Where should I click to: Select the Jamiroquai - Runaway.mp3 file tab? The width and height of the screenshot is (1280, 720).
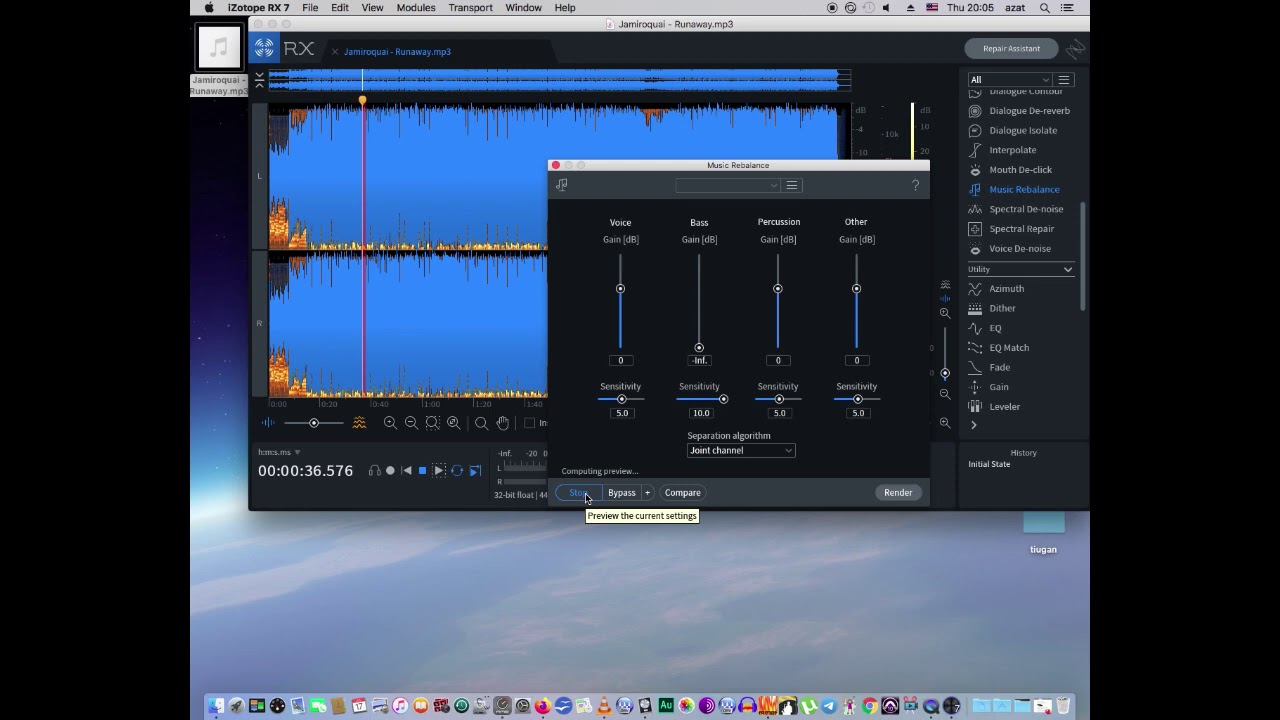coord(397,52)
